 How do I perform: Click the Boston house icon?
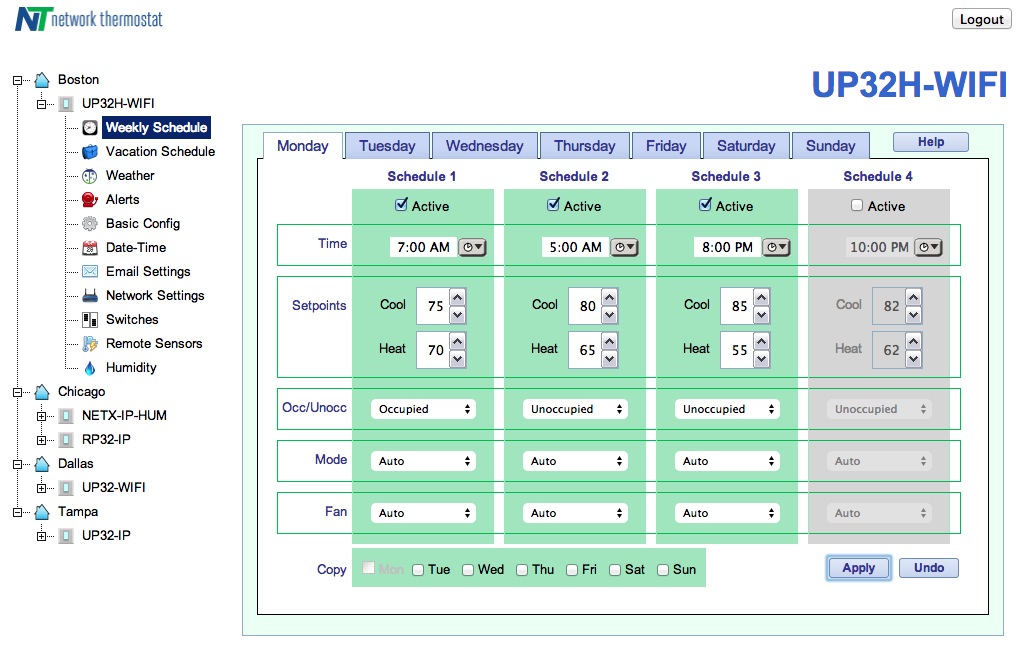coord(42,80)
